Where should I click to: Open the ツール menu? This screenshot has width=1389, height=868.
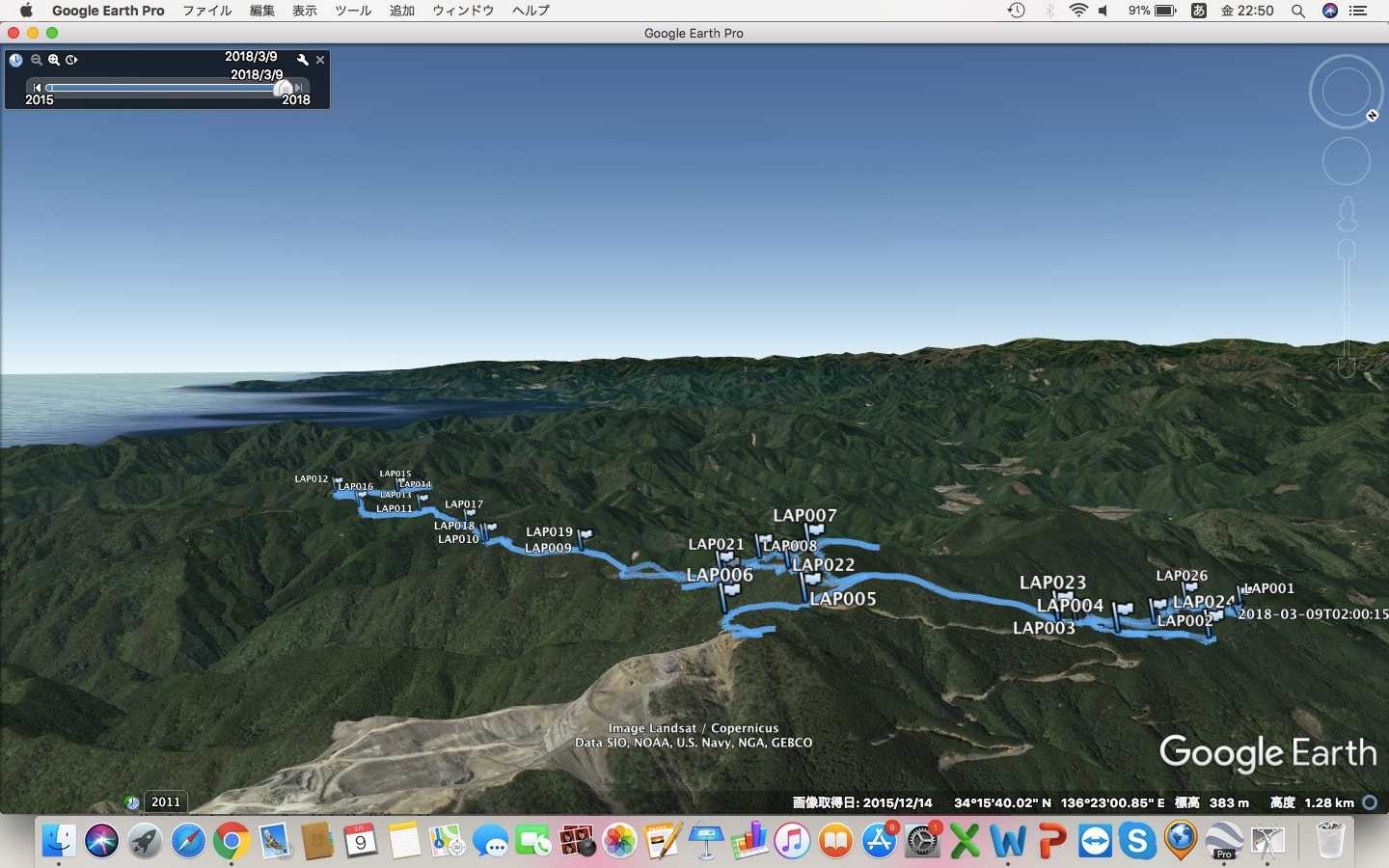pos(353,11)
